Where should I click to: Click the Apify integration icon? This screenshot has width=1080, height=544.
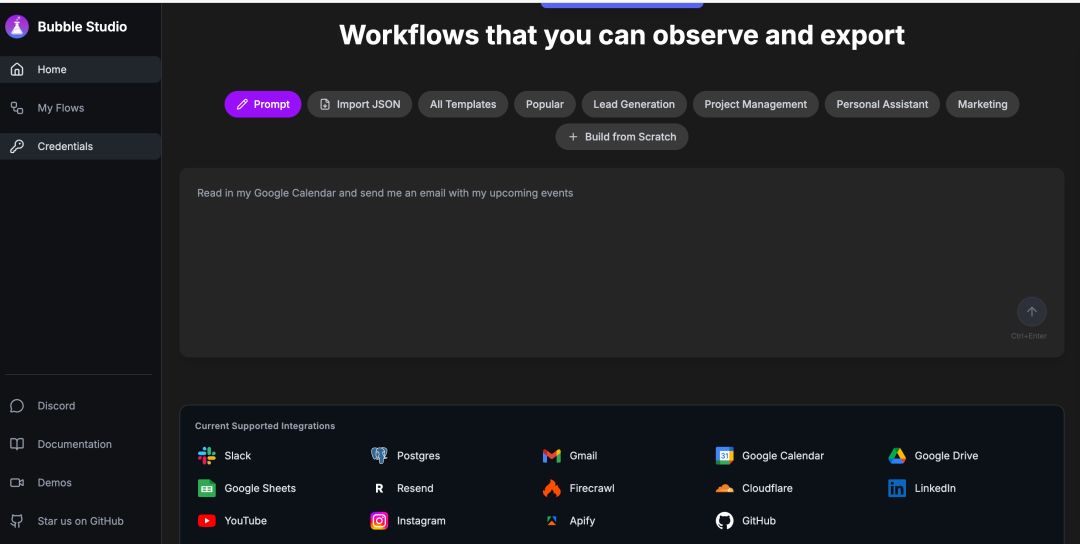pyautogui.click(x=552, y=521)
